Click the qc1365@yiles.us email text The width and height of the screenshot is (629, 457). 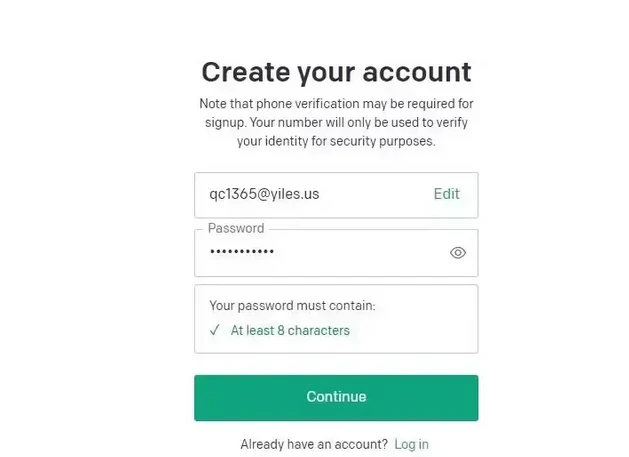point(264,194)
